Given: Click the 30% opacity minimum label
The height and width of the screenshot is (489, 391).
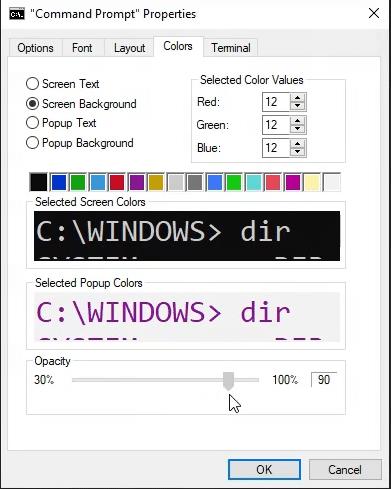Looking at the screenshot, I should [44, 380].
